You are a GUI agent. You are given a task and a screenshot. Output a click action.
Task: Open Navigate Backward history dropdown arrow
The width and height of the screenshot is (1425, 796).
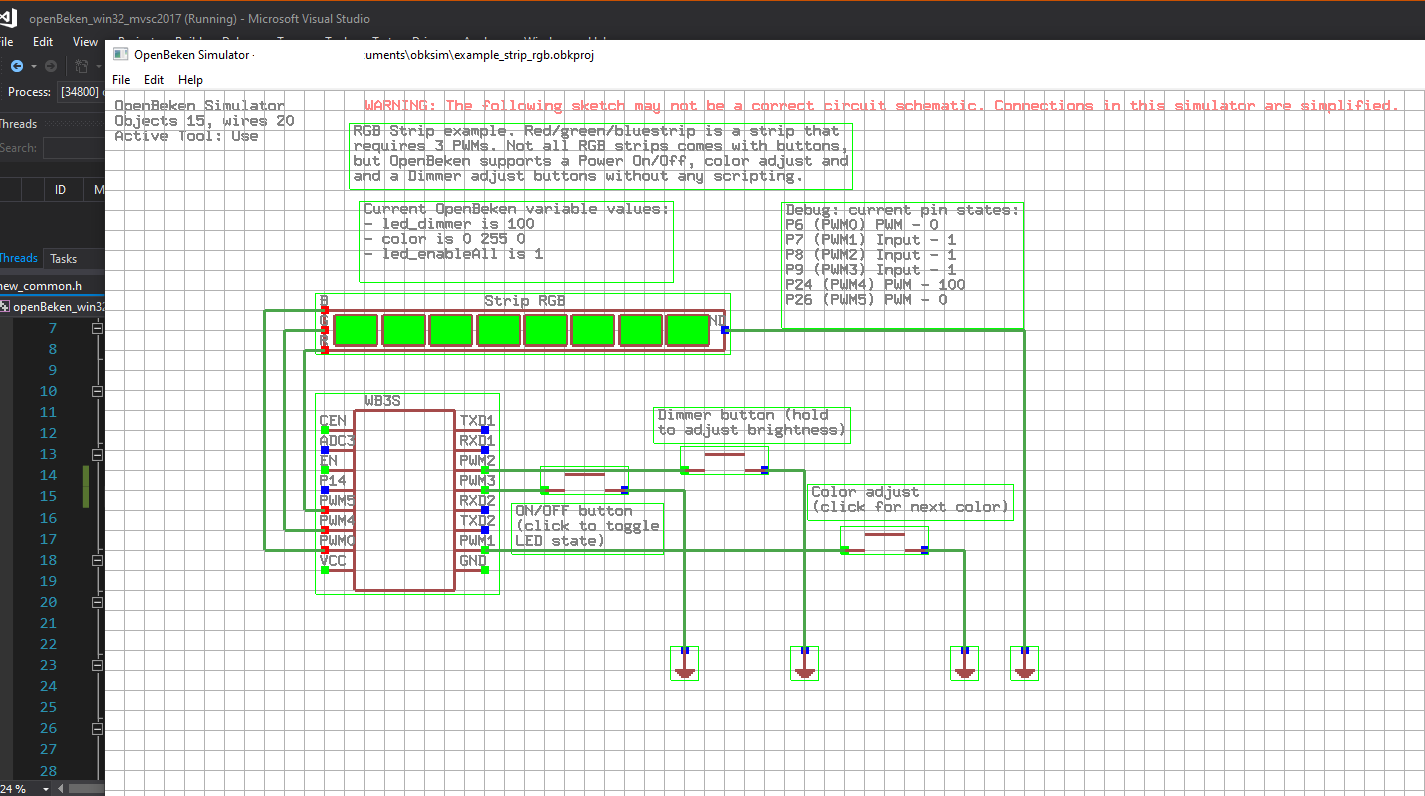32,66
